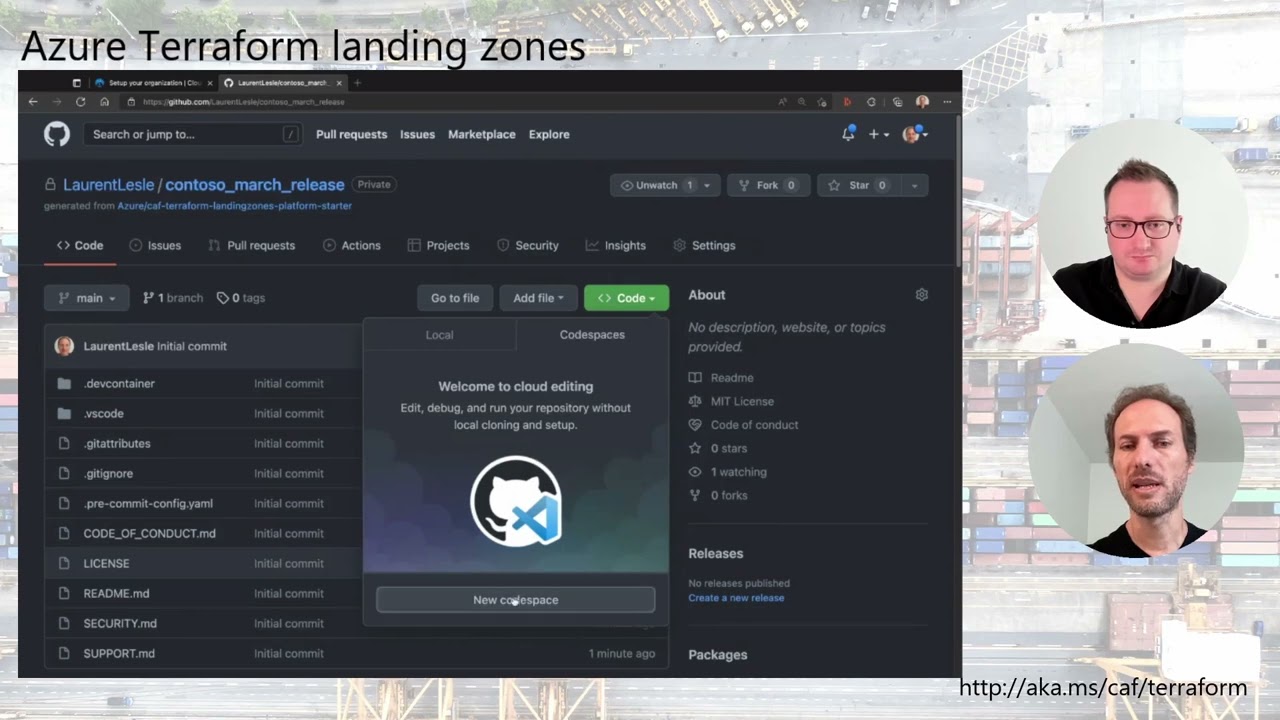Select the Code repository tab

(x=80, y=245)
